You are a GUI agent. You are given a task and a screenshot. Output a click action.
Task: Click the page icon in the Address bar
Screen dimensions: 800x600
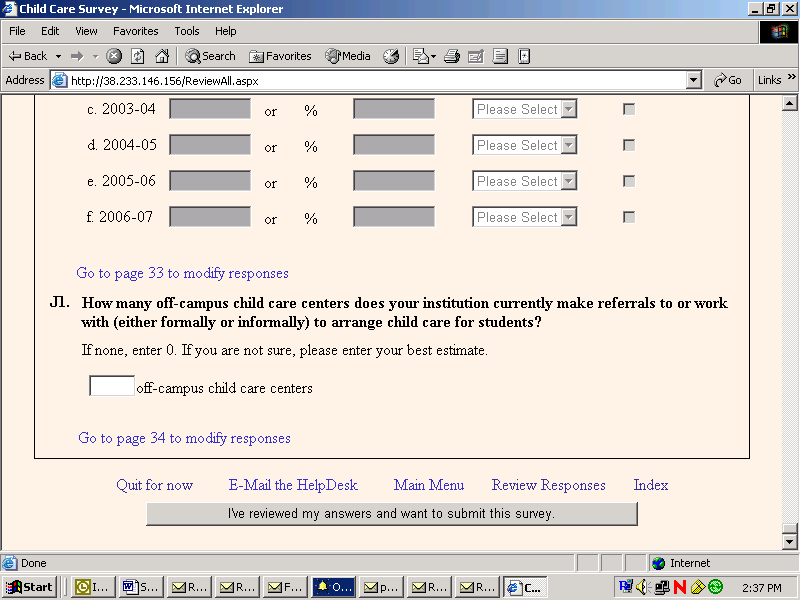coord(60,81)
